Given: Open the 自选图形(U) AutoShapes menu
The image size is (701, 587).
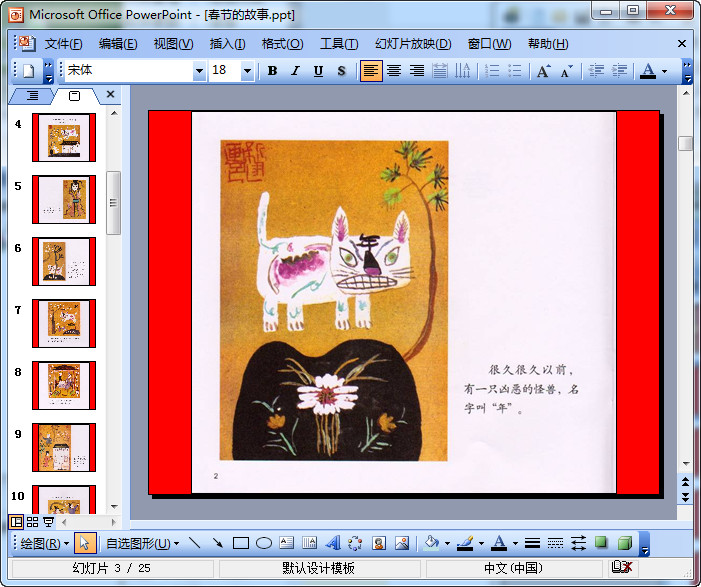Looking at the screenshot, I should point(143,544).
